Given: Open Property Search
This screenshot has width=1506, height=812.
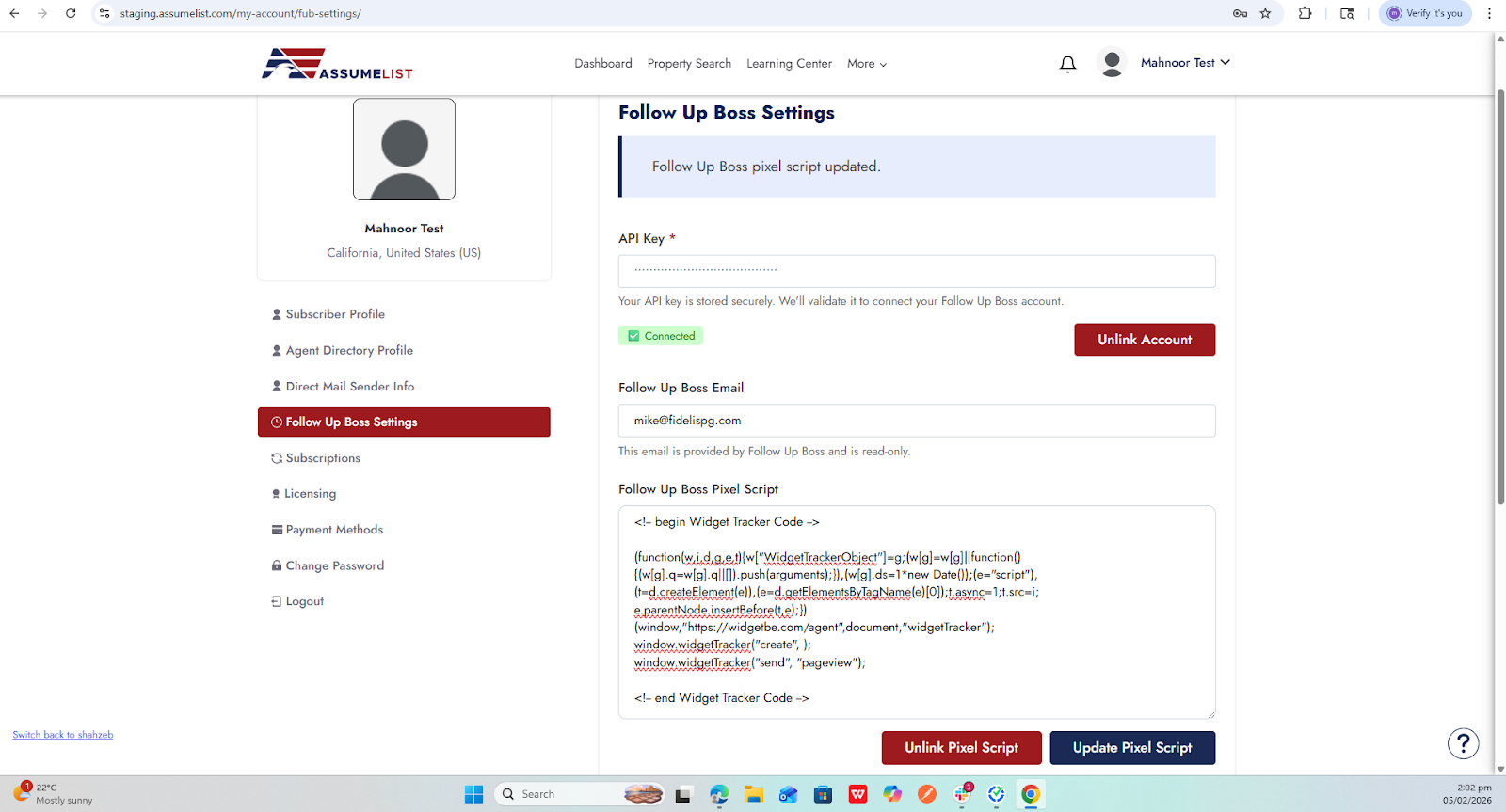Looking at the screenshot, I should (689, 64).
